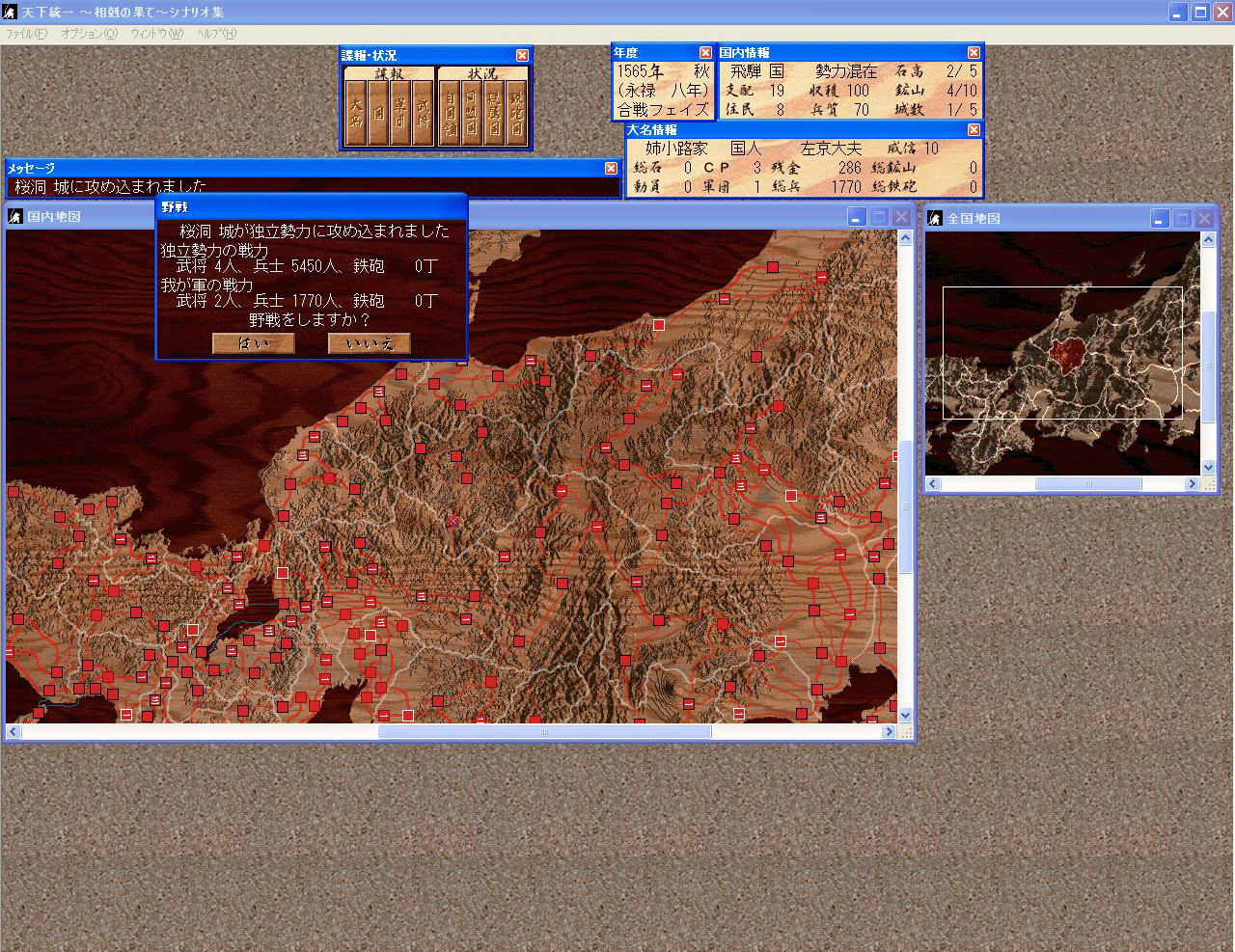Select 国 in the 諜報 group
Screen dimensions: 1235x952
[x=378, y=113]
